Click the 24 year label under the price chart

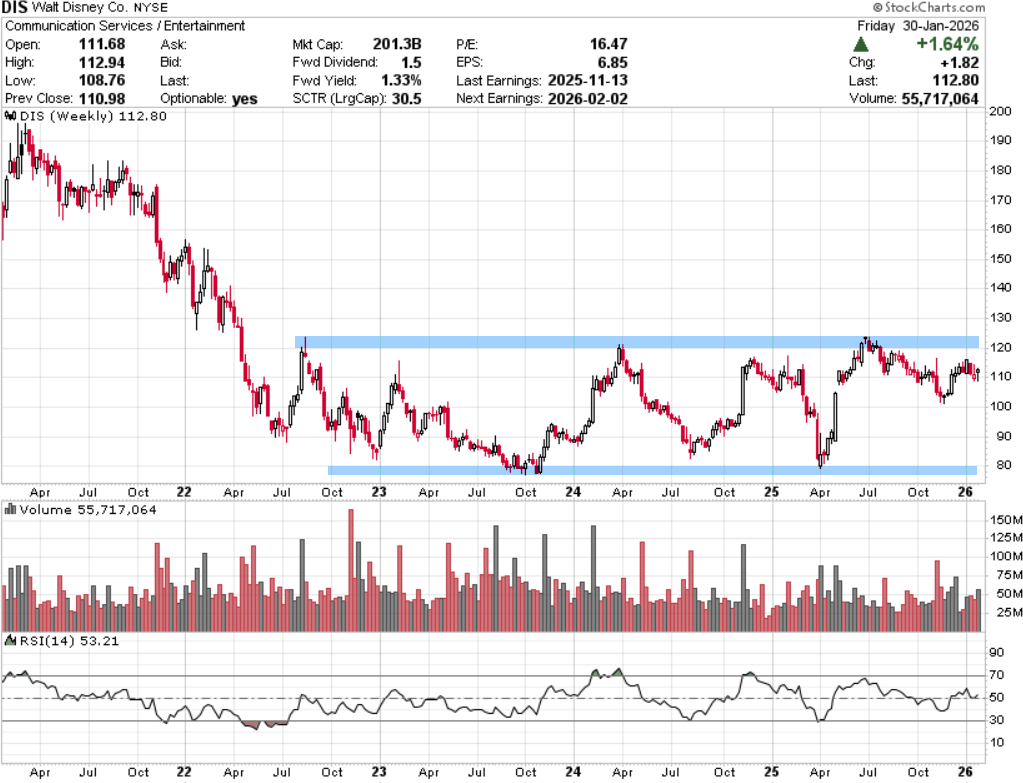(573, 492)
